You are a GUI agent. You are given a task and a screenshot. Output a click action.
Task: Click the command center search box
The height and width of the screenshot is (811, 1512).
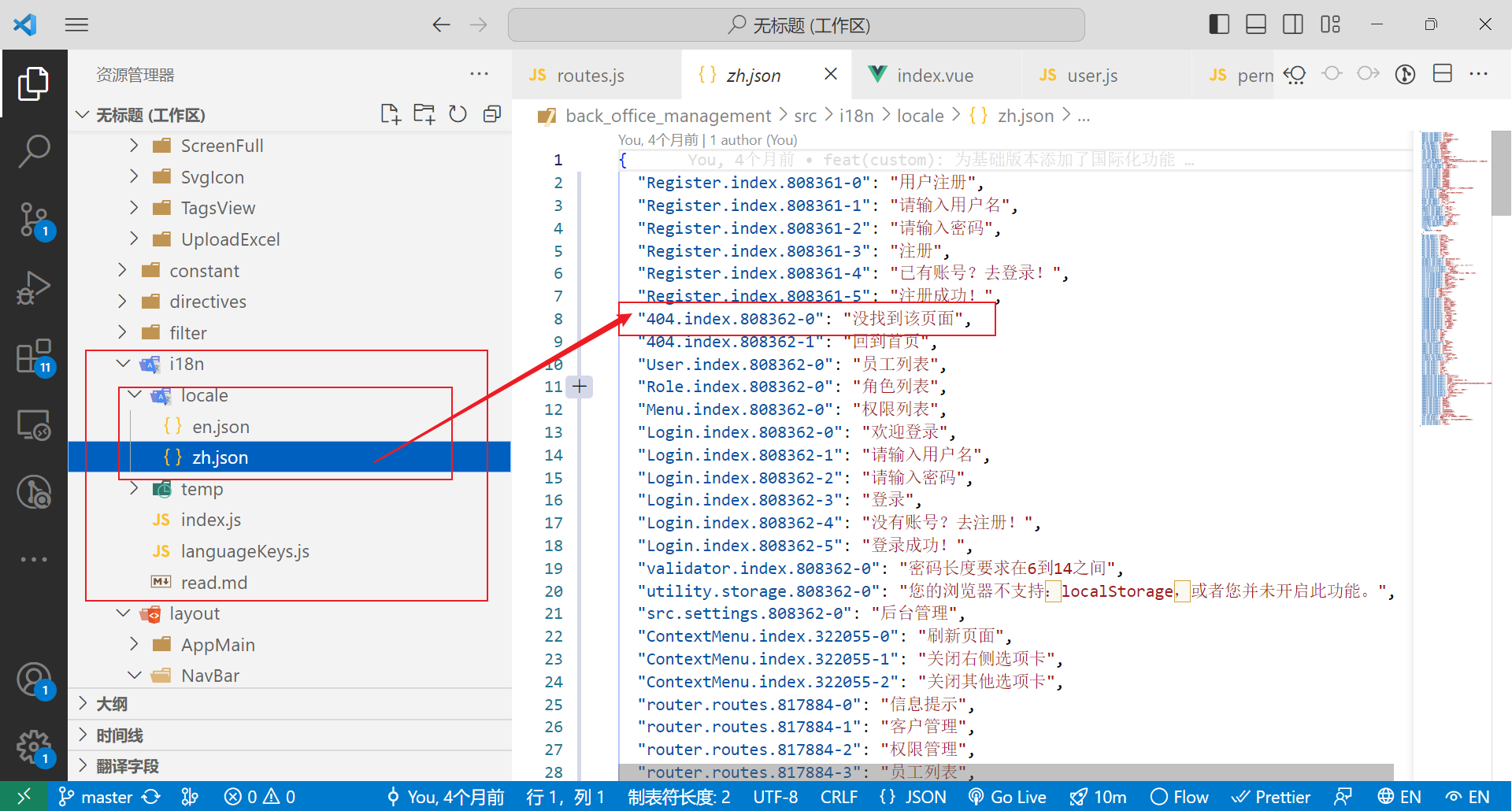point(795,24)
